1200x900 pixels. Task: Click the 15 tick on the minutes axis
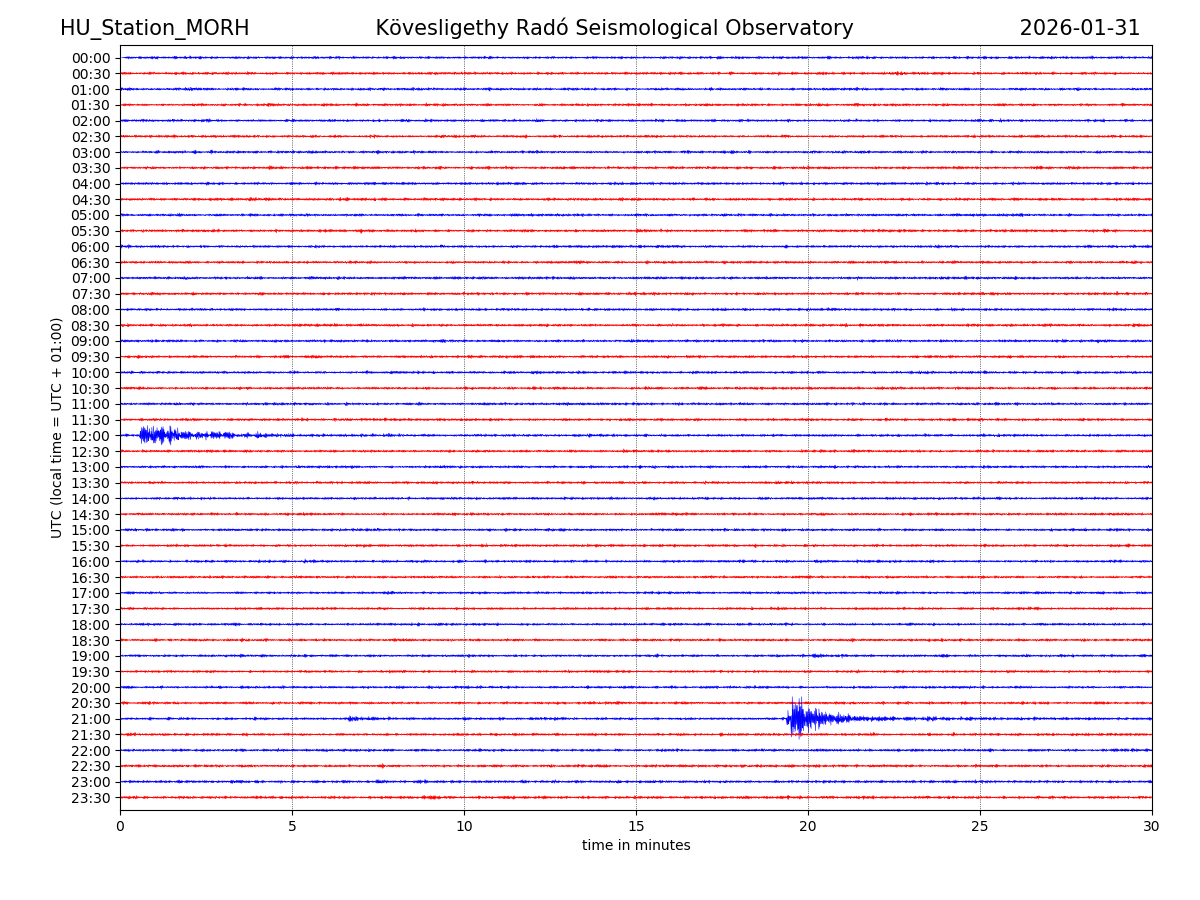[636, 826]
